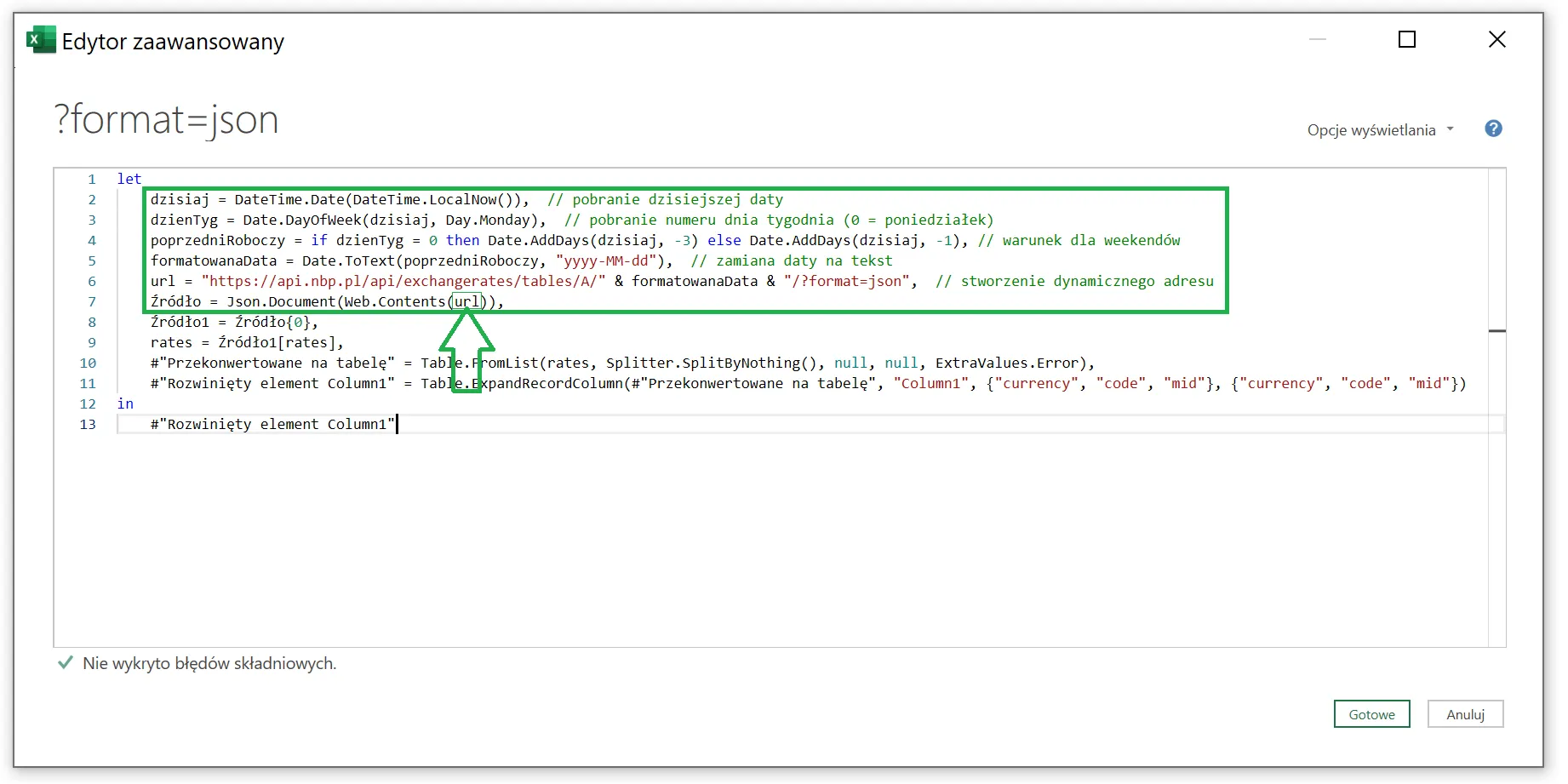Image resolution: width=1568 pixels, height=784 pixels.
Task: Click the 'let' keyword on line 1
Action: pos(129,179)
